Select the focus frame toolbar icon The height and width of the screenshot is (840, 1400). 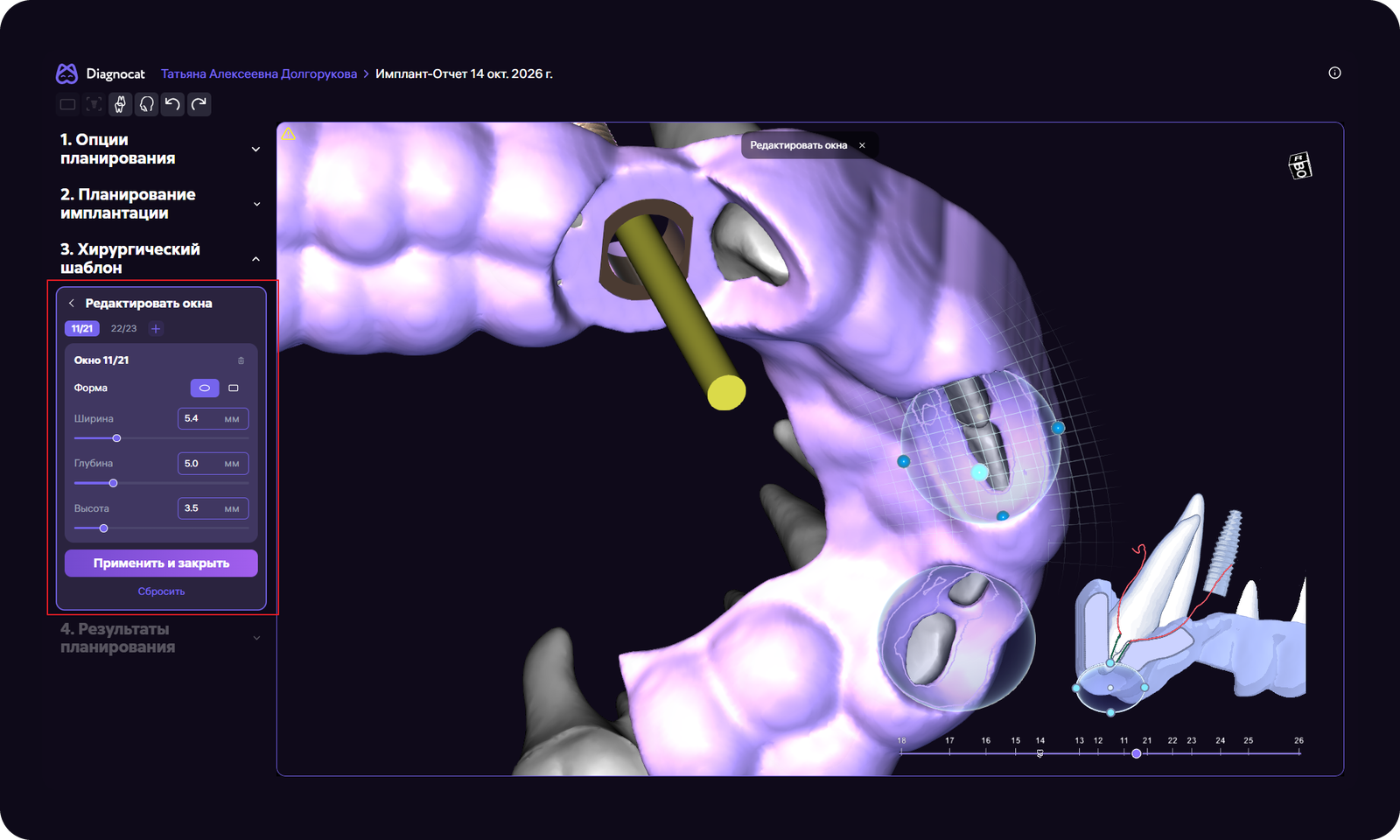[94, 104]
